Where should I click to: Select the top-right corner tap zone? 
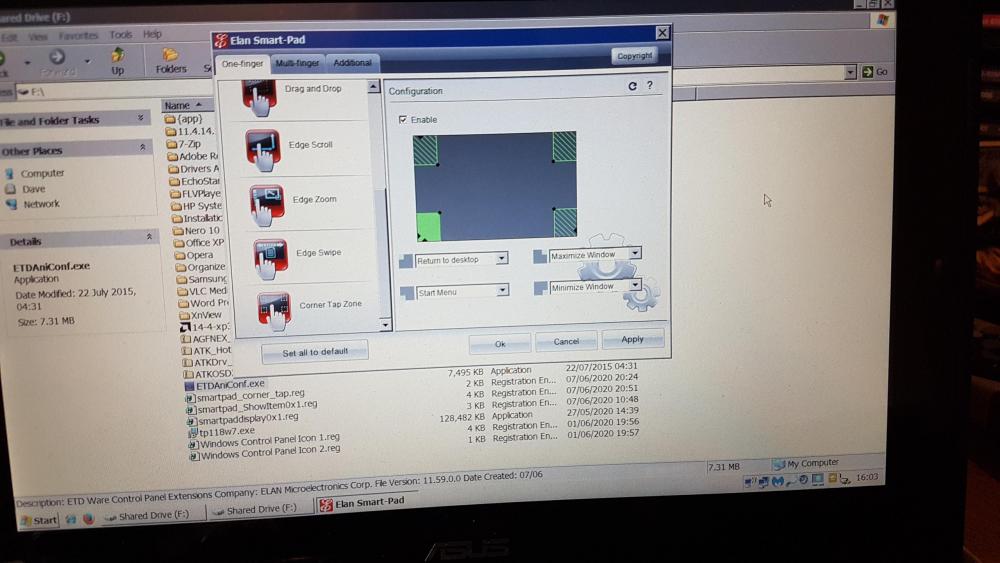(564, 147)
